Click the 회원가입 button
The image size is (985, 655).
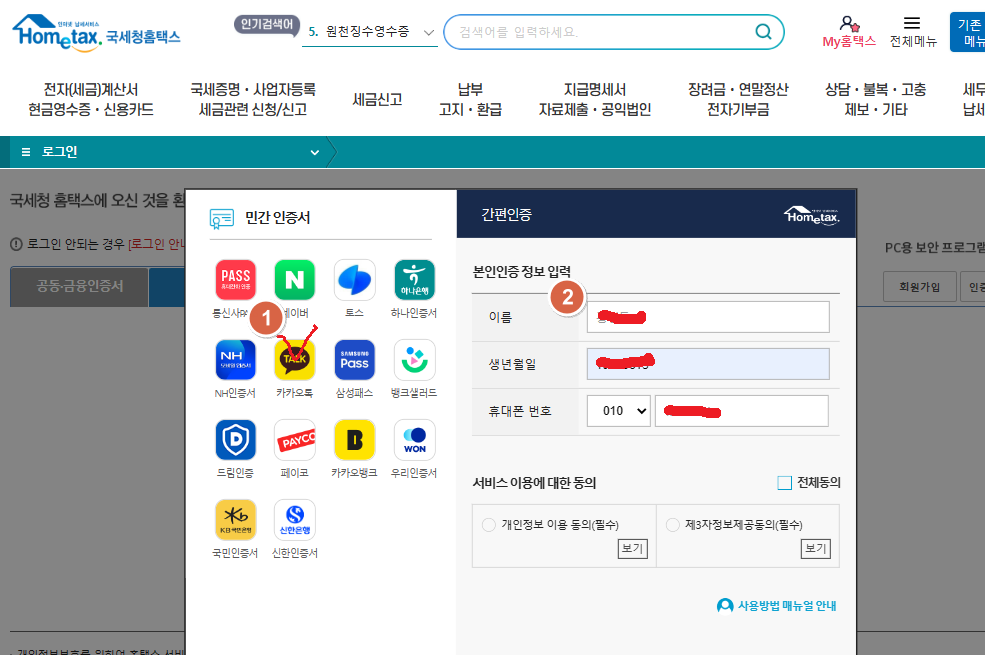pos(920,286)
